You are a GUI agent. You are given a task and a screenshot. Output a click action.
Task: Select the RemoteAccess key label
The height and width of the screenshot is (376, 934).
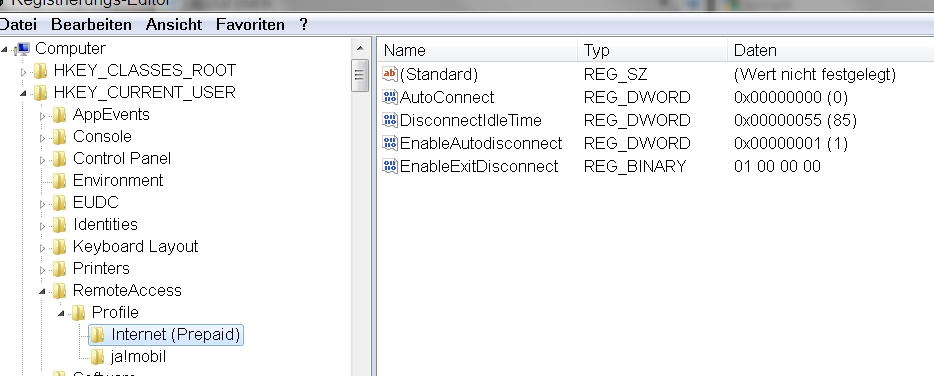(x=127, y=291)
